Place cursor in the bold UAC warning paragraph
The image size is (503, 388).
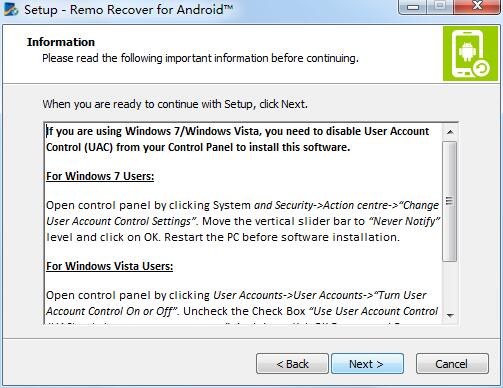tap(237, 139)
